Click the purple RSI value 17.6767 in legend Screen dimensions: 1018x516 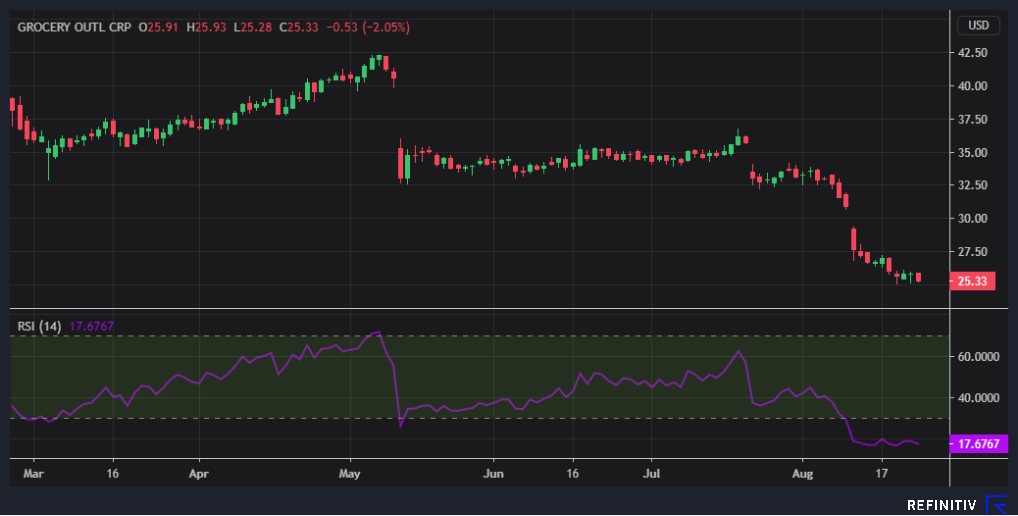click(x=92, y=326)
